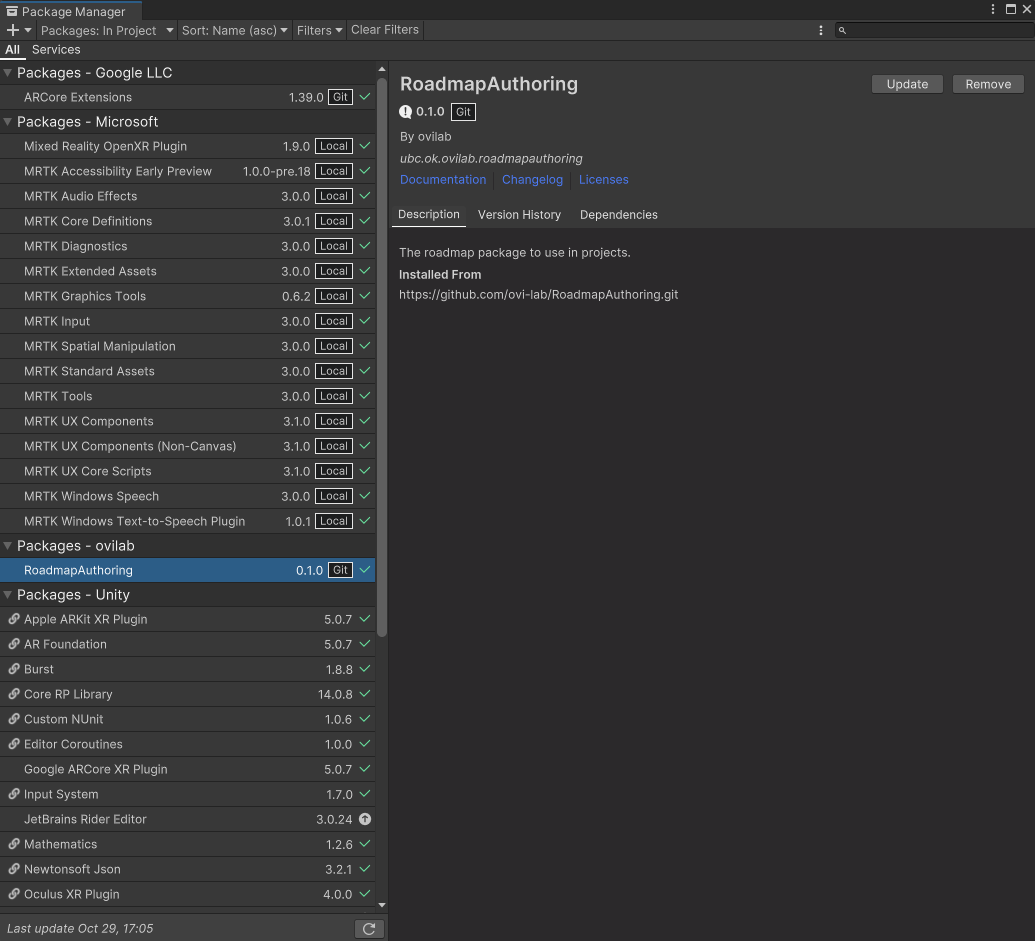Click Git badge in package details header
1035x941 pixels.
(463, 112)
